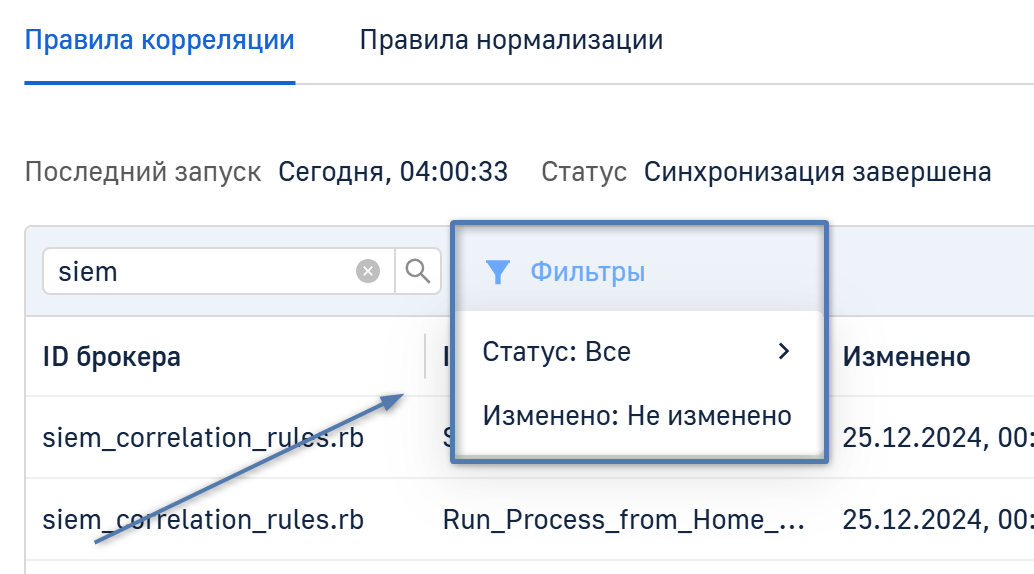
Task: Sort by the ID брокера column header
Action: point(112,356)
